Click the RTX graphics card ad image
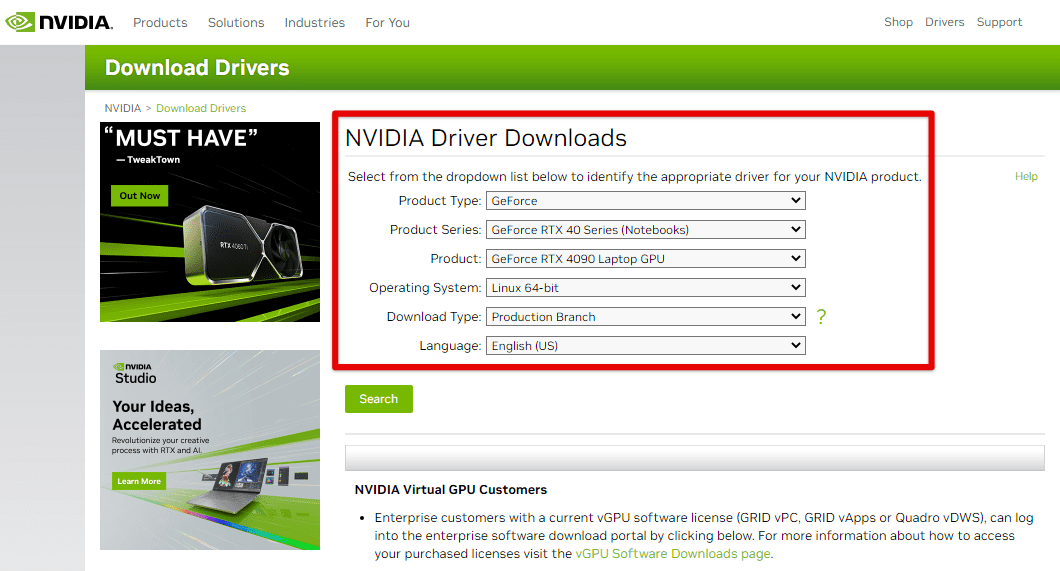Viewport: 1060px width, 571px height. [210, 222]
